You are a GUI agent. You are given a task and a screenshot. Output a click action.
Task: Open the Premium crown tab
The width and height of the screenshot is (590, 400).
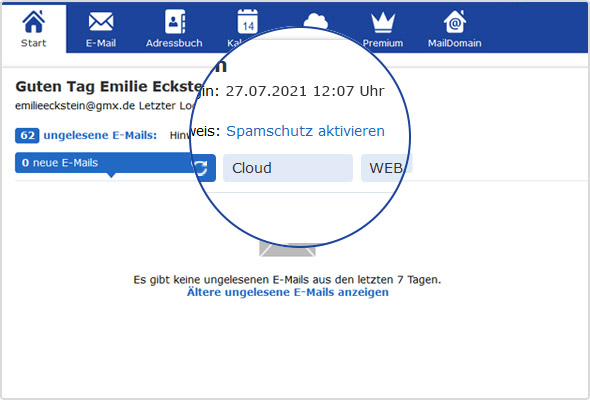click(383, 29)
